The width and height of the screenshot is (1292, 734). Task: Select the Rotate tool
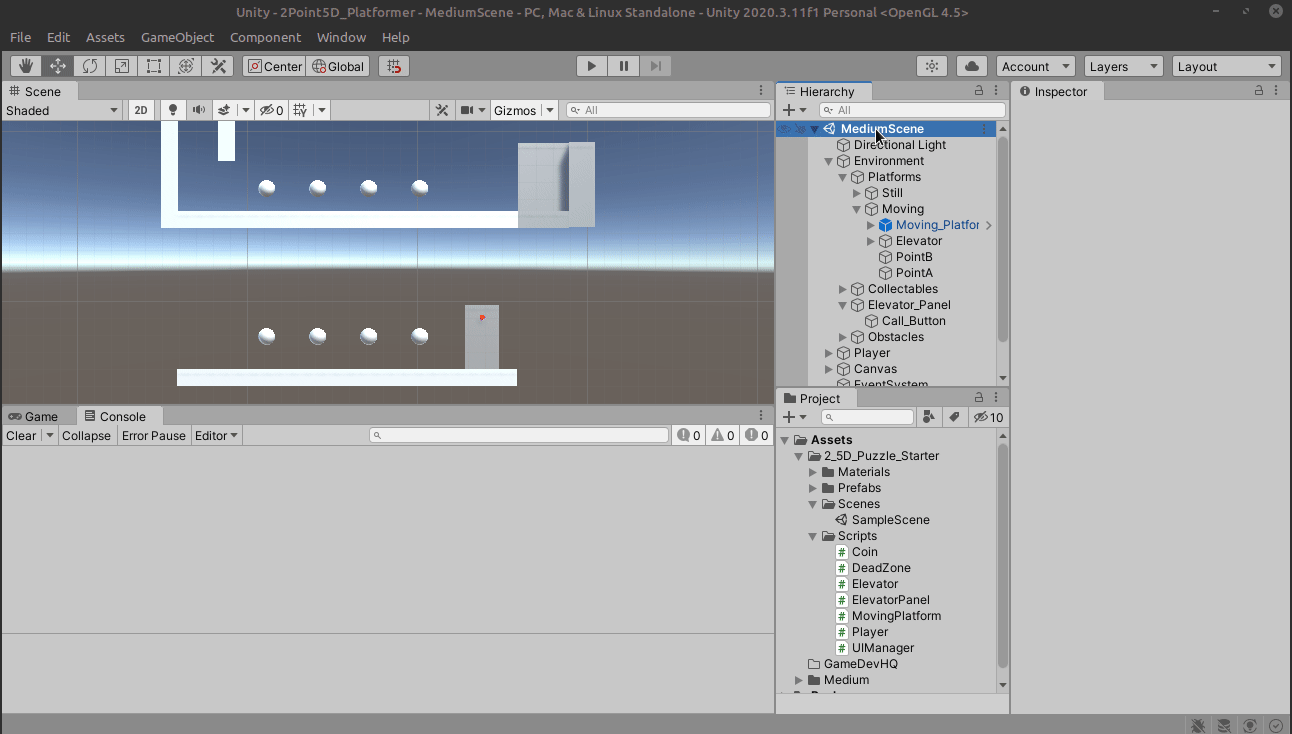[90, 66]
